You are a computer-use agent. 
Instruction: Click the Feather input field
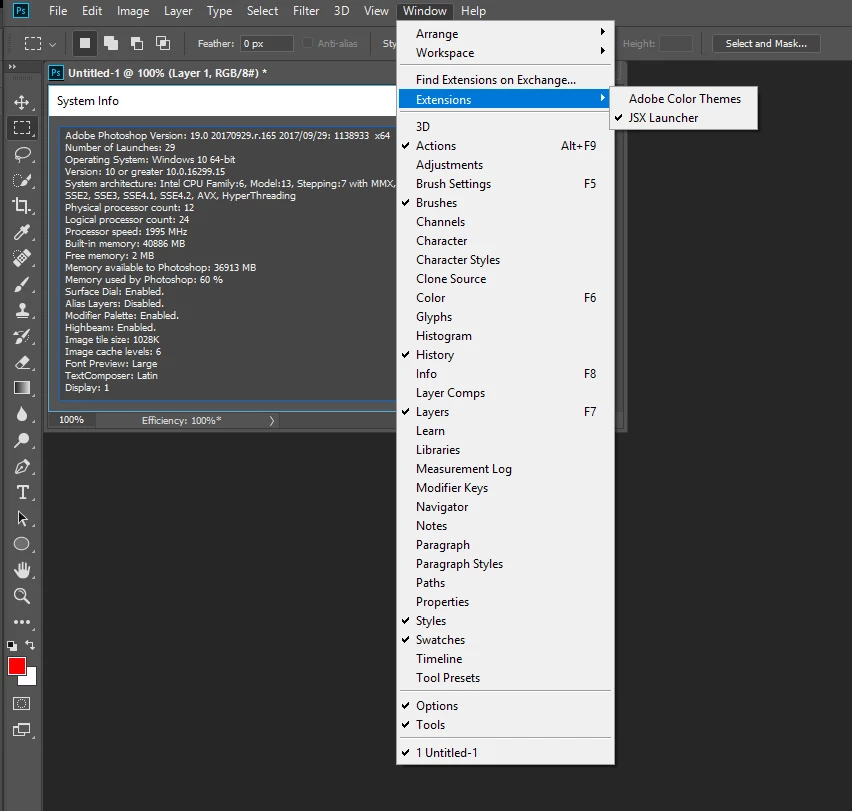point(267,43)
